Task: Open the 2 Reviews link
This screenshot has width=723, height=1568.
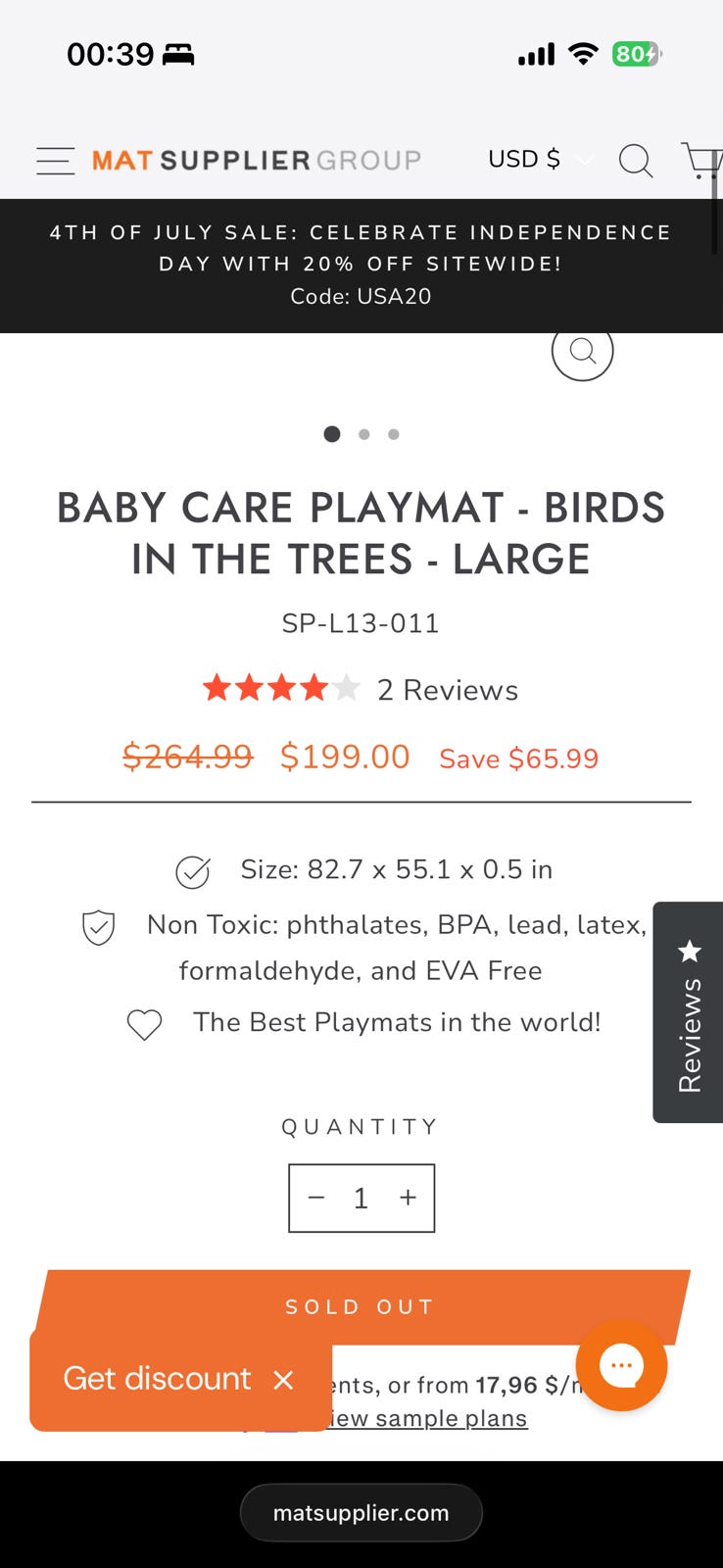Action: click(x=448, y=690)
